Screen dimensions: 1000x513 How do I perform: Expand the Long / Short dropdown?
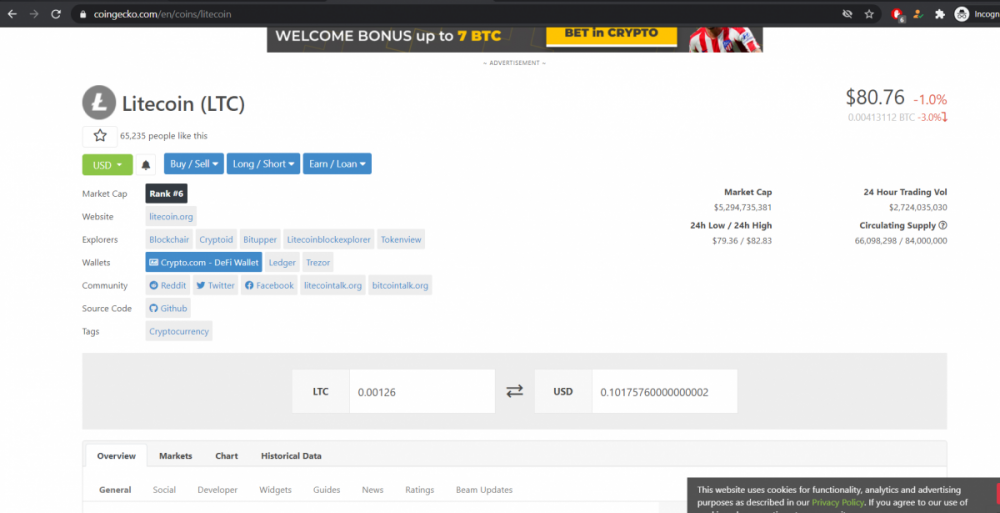pos(264,164)
